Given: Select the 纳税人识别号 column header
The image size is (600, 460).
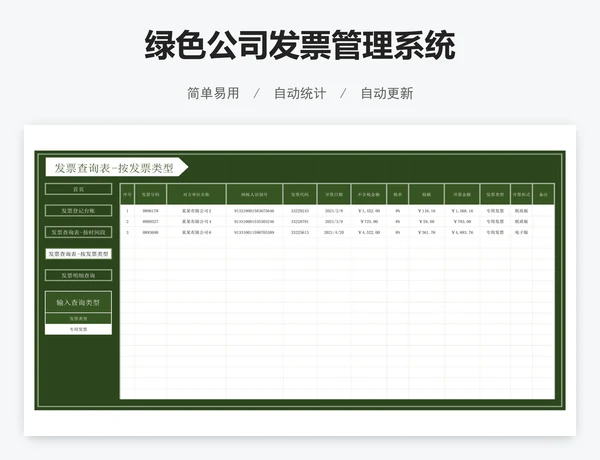Looking at the screenshot, I should tap(254, 194).
